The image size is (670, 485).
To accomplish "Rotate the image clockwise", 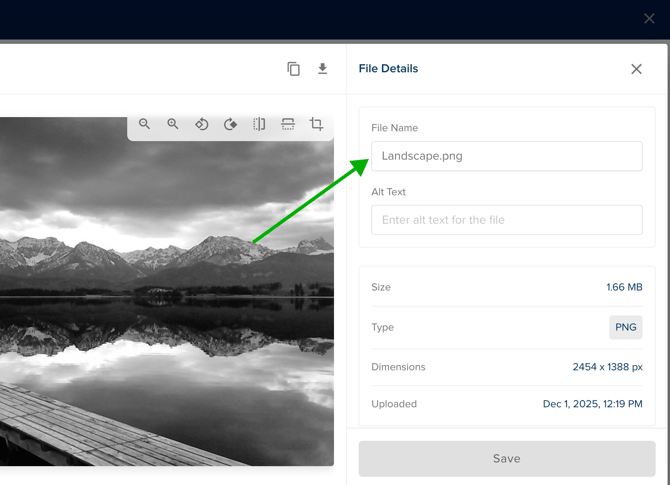I will tap(230, 124).
